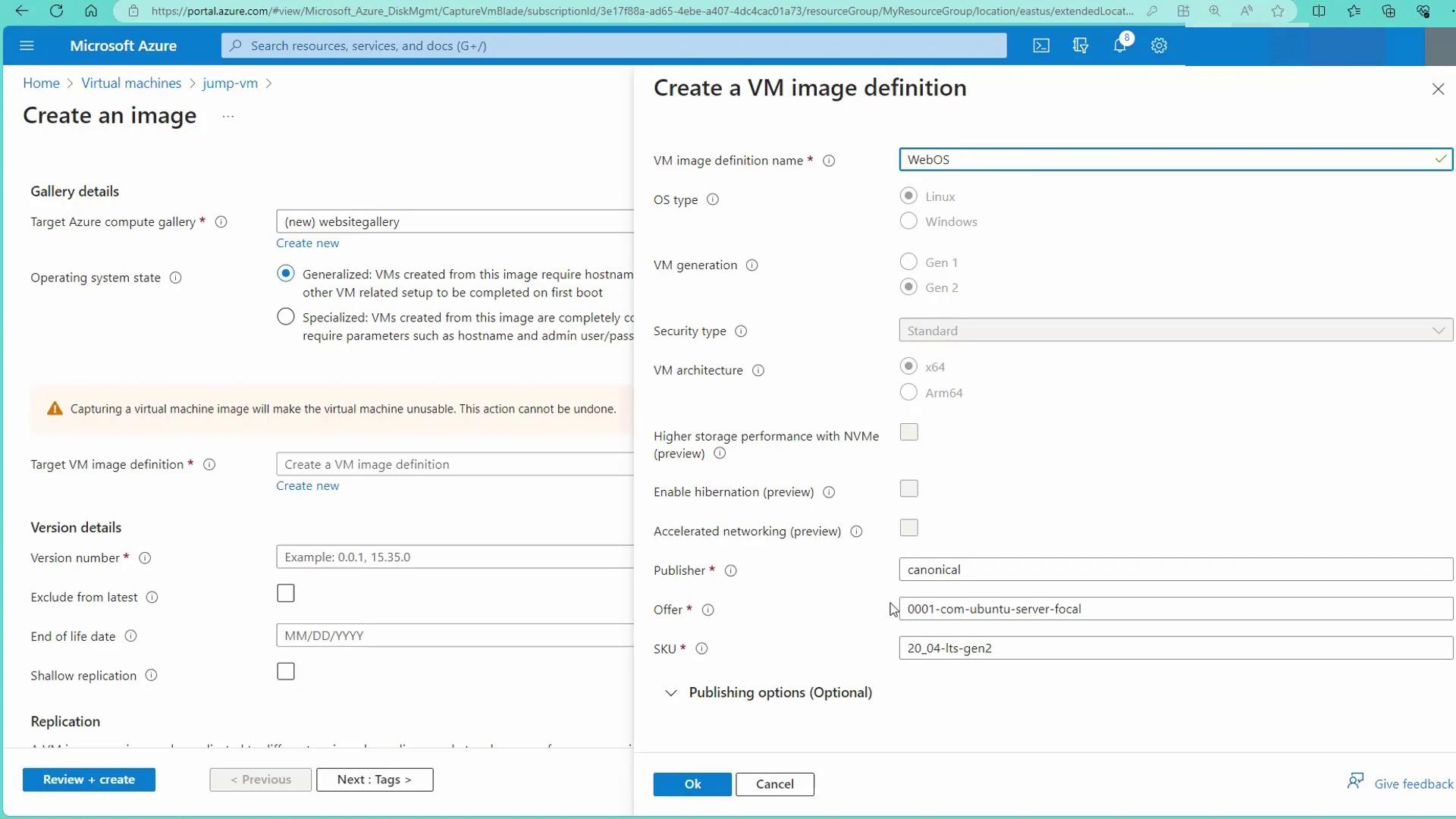The image size is (1456, 819).
Task: Choose Specialized operating system state
Action: point(285,316)
